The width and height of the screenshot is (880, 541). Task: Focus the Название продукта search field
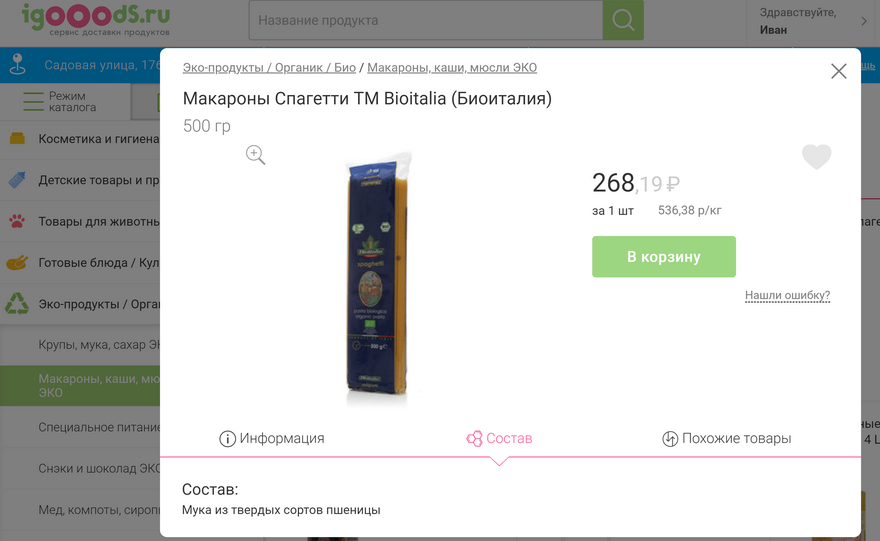[426, 20]
